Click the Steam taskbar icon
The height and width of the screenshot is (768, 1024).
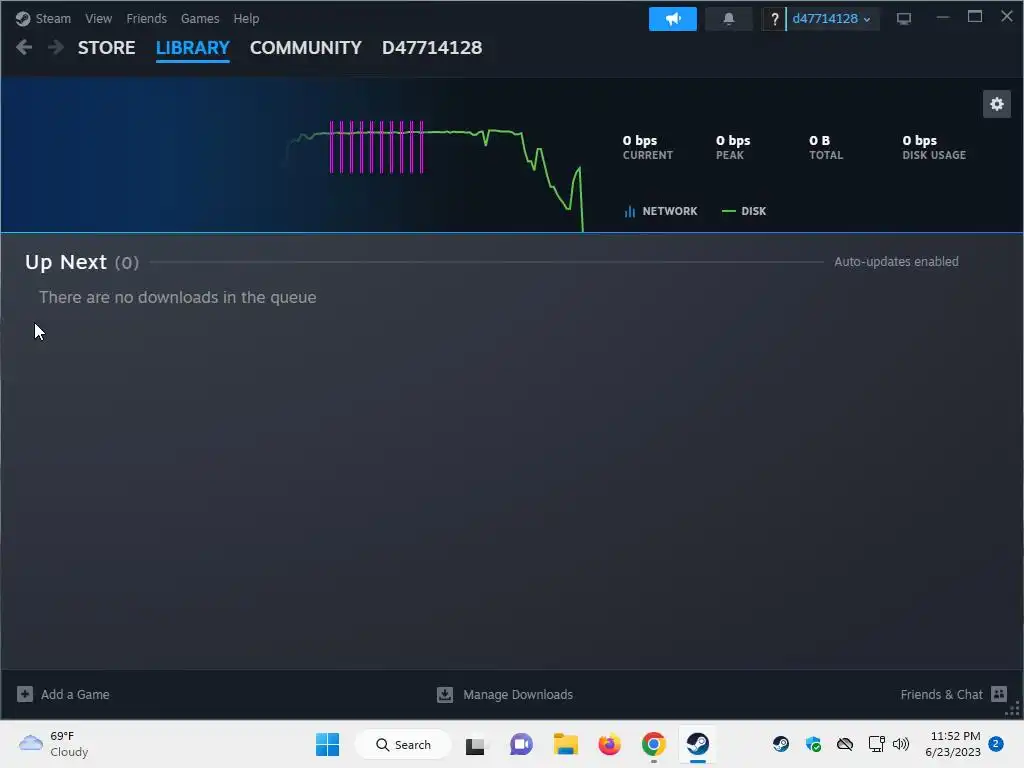(697, 744)
